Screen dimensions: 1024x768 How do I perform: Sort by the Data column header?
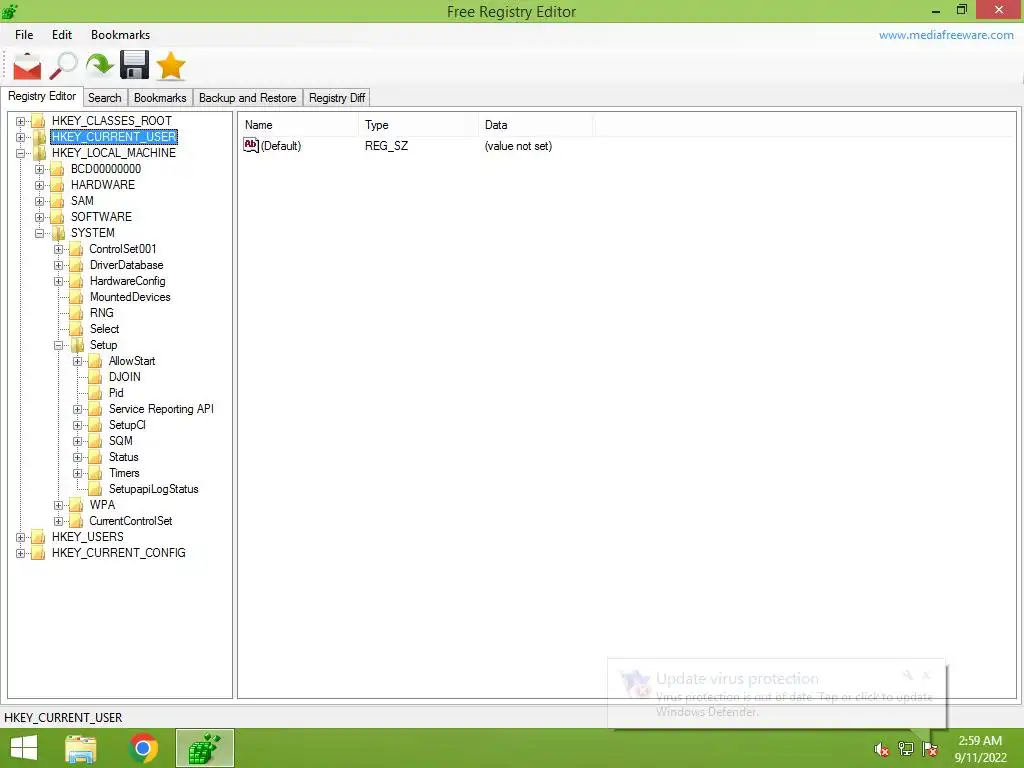coord(536,125)
